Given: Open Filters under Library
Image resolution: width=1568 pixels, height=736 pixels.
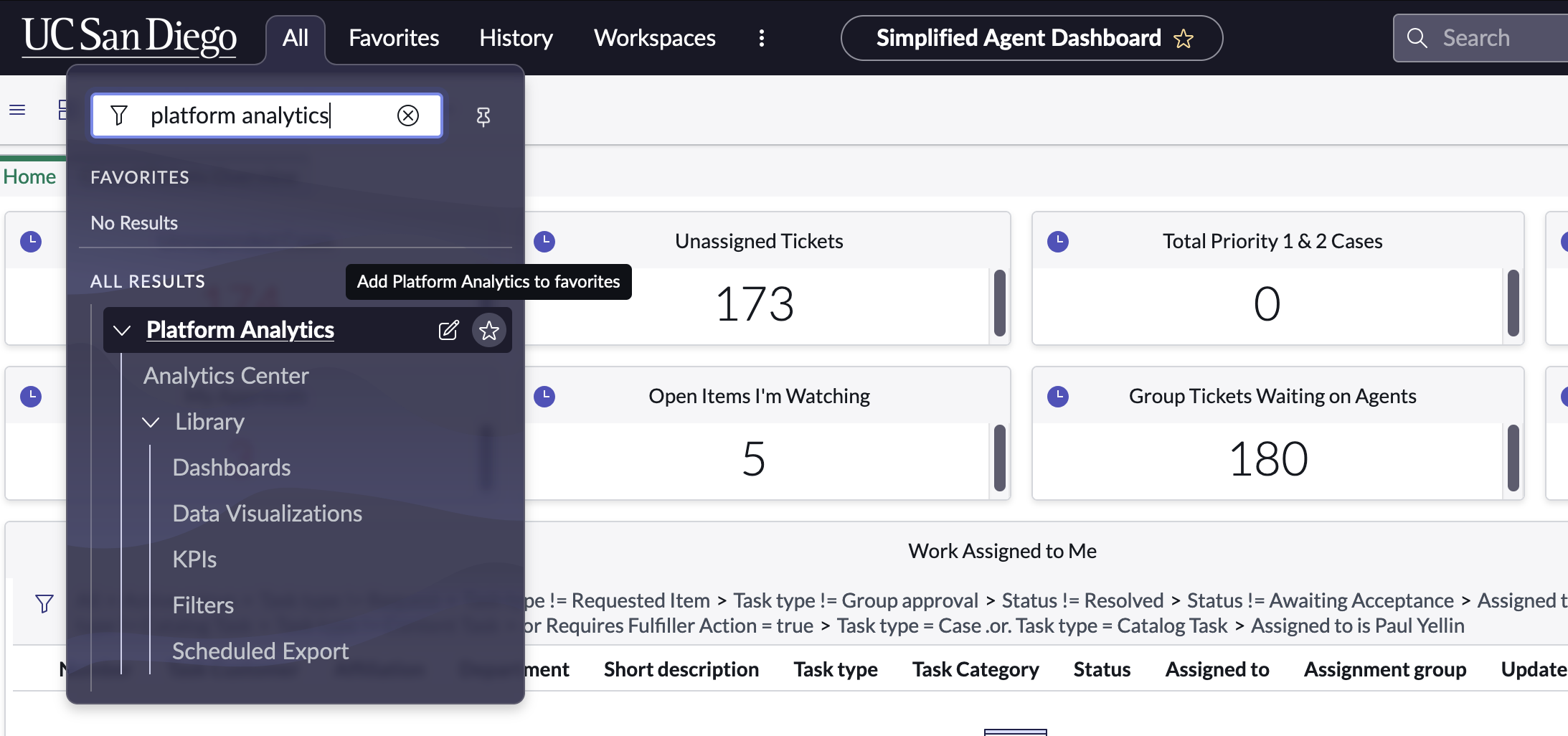Looking at the screenshot, I should (x=203, y=605).
